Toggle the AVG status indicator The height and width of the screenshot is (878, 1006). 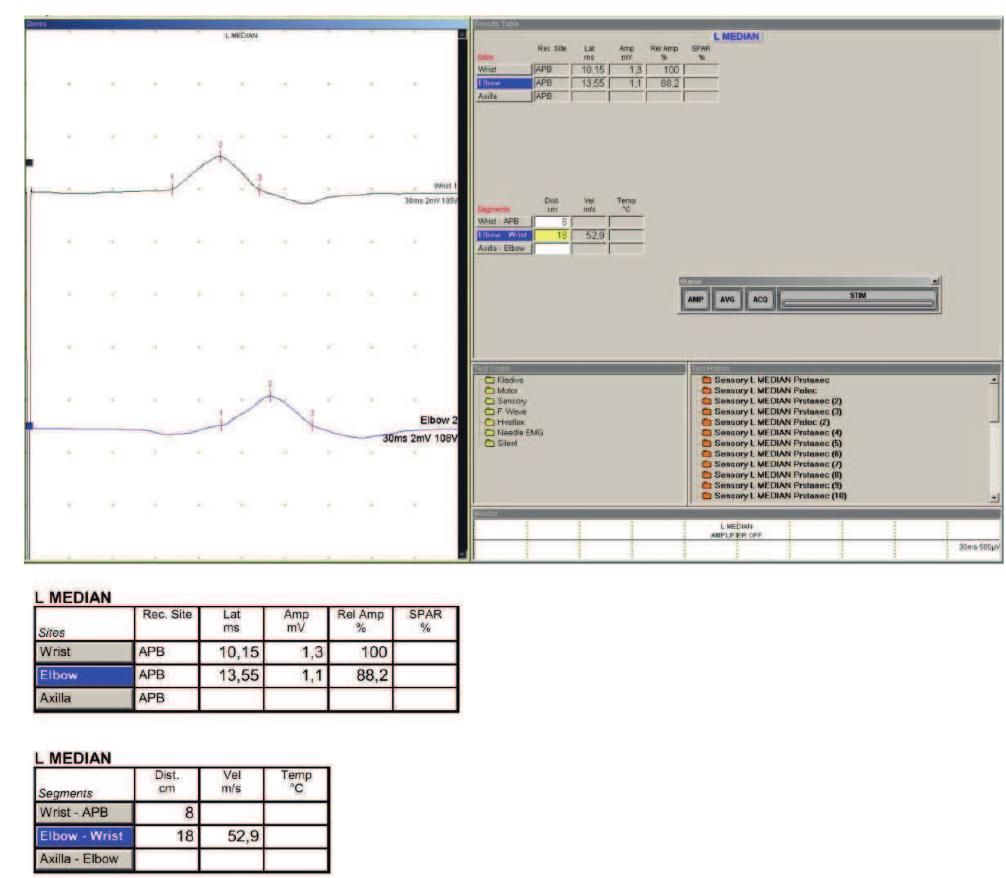(x=728, y=299)
